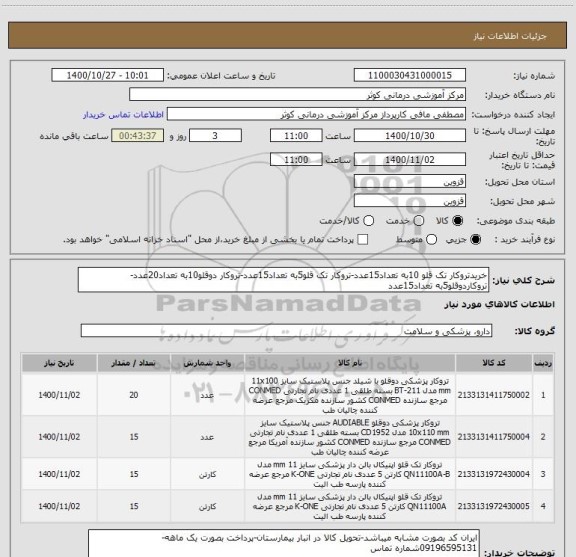This screenshot has width=576, height=557.
Task: Click the request creator name field
Action: (316, 114)
